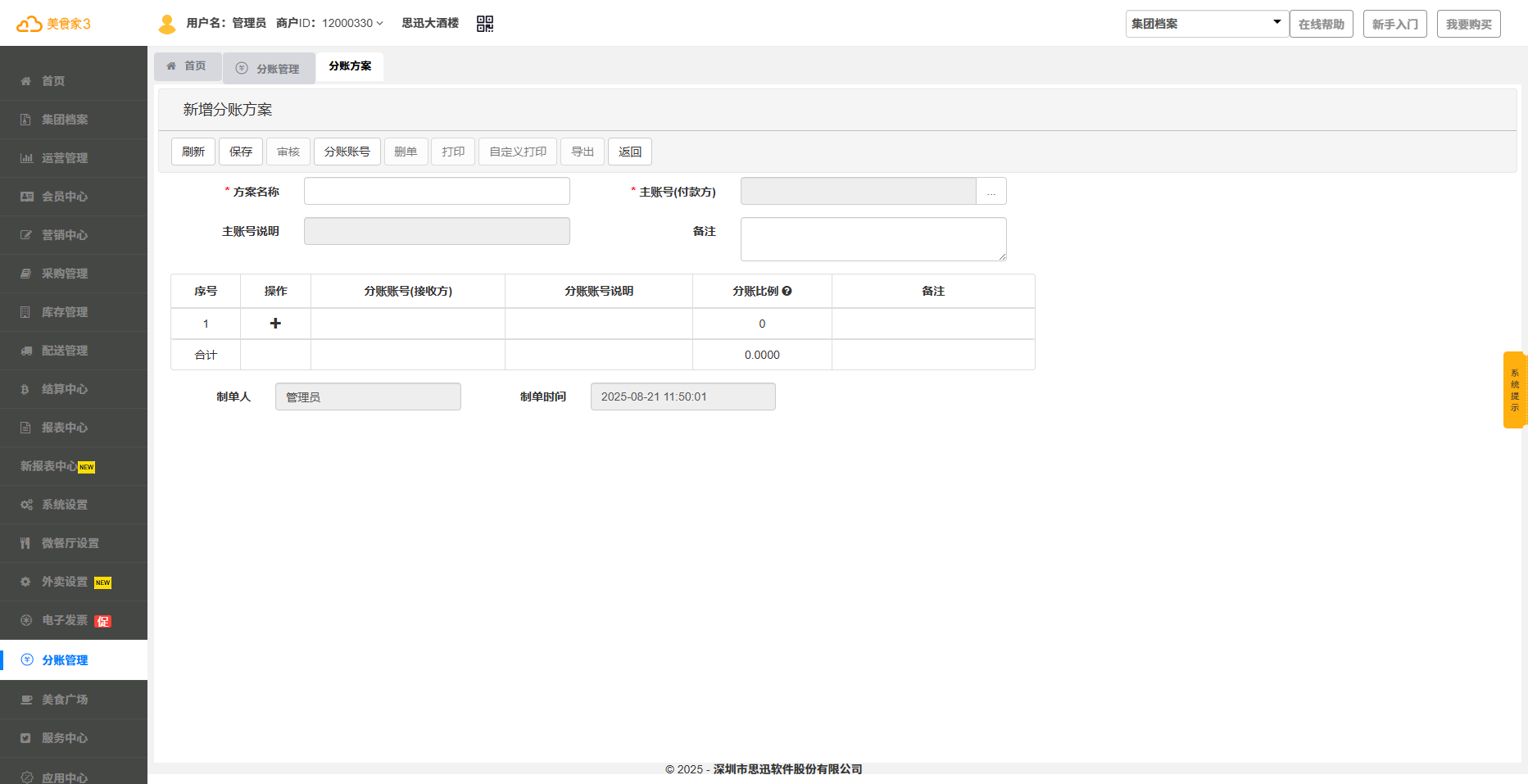Click the help icon beside 分账比例
The height and width of the screenshot is (784, 1528).
point(787,291)
